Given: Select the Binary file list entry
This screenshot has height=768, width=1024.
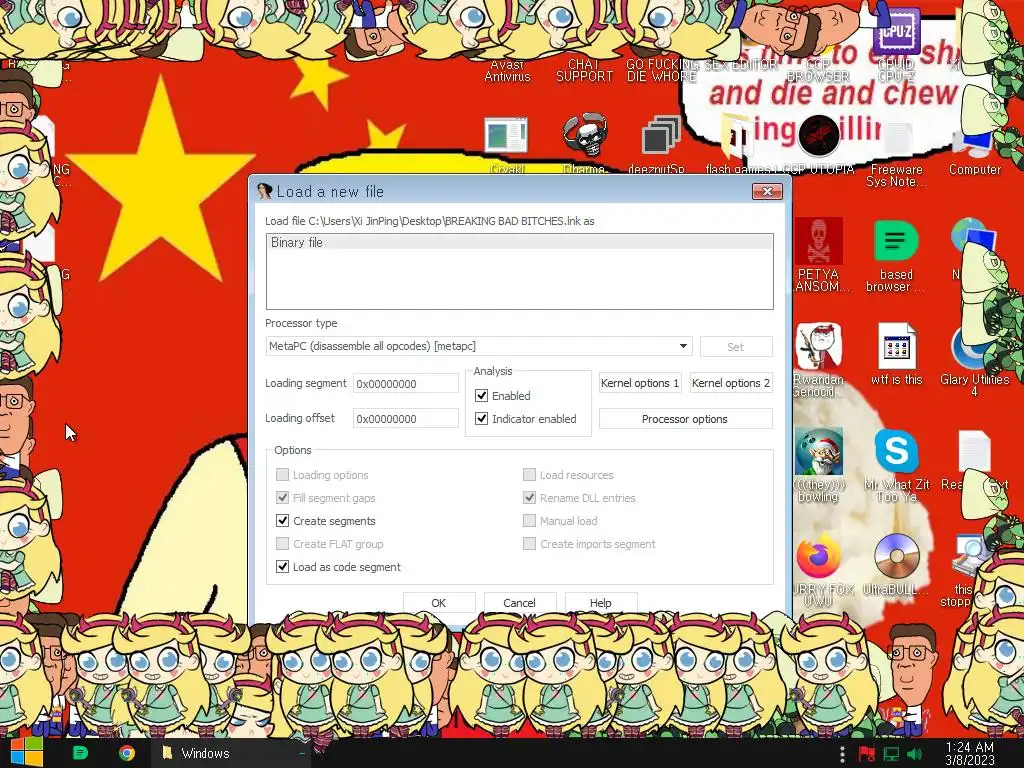Looking at the screenshot, I should (x=520, y=242).
